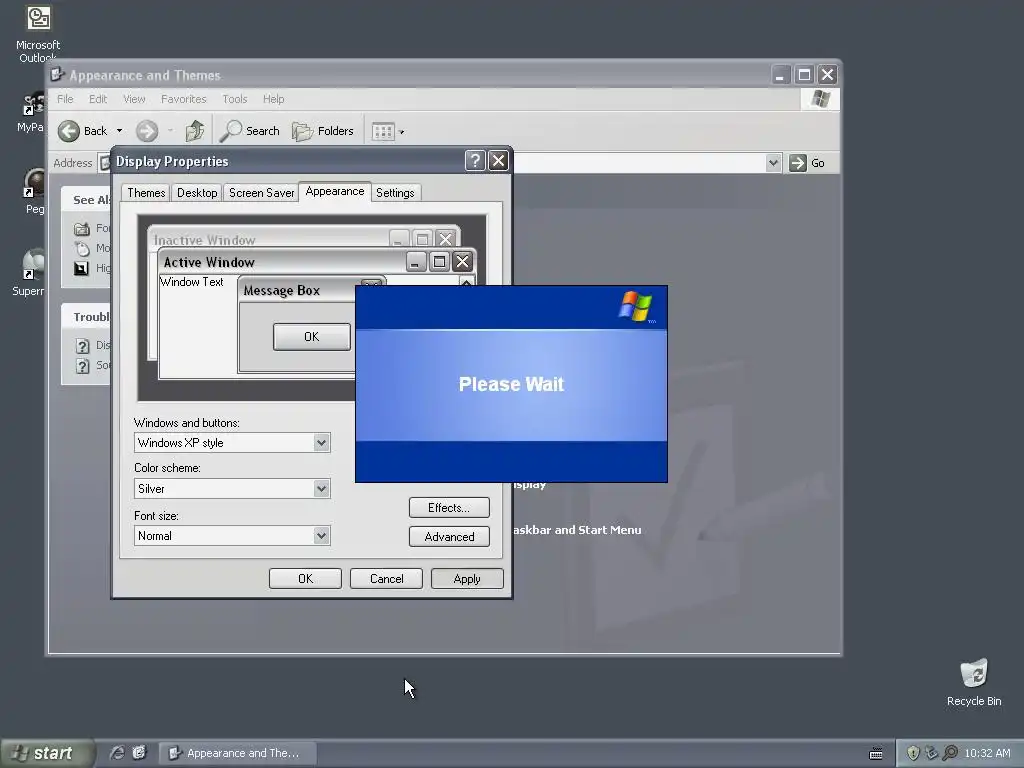1024x768 pixels.
Task: Switch to the Settings tab
Action: [395, 193]
